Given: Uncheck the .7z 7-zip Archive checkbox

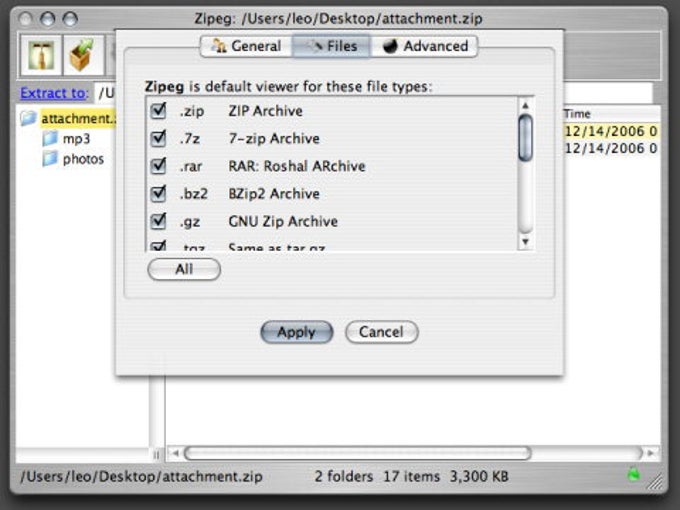Looking at the screenshot, I should pyautogui.click(x=158, y=138).
